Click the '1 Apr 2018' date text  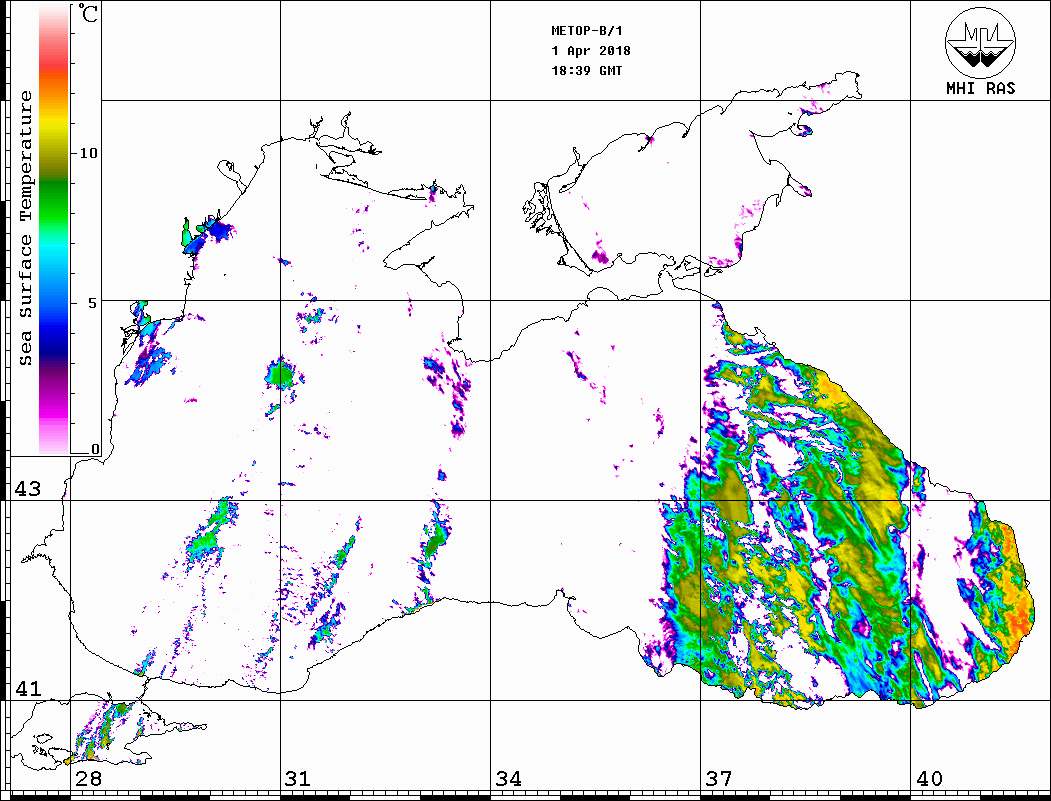pyautogui.click(x=591, y=51)
